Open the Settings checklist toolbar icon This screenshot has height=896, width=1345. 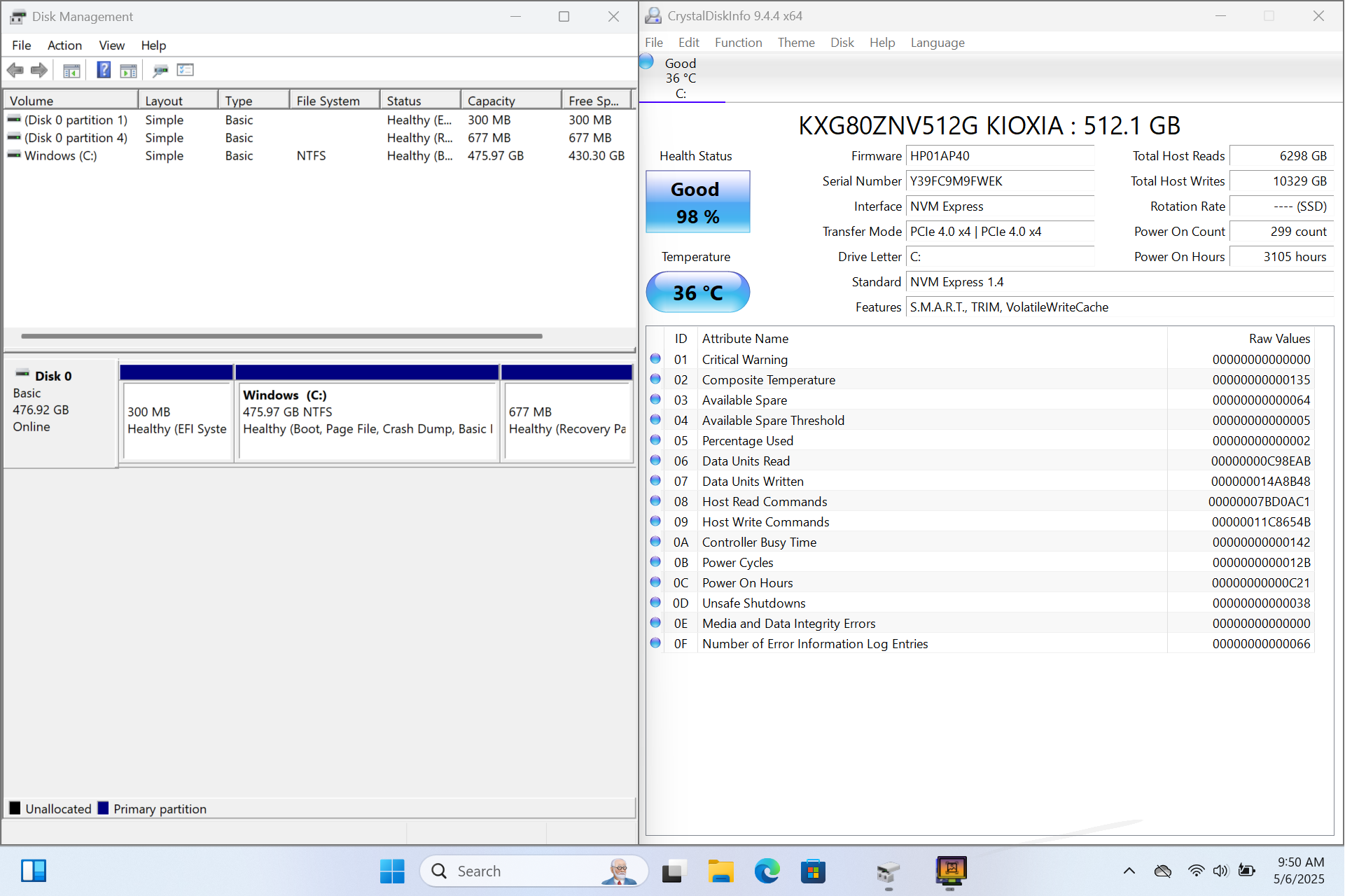[186, 70]
